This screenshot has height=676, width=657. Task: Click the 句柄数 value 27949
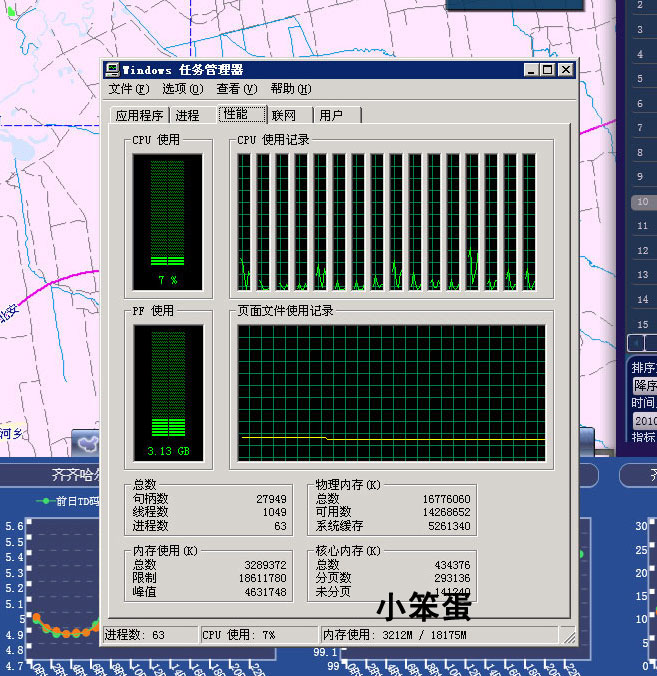click(x=271, y=499)
